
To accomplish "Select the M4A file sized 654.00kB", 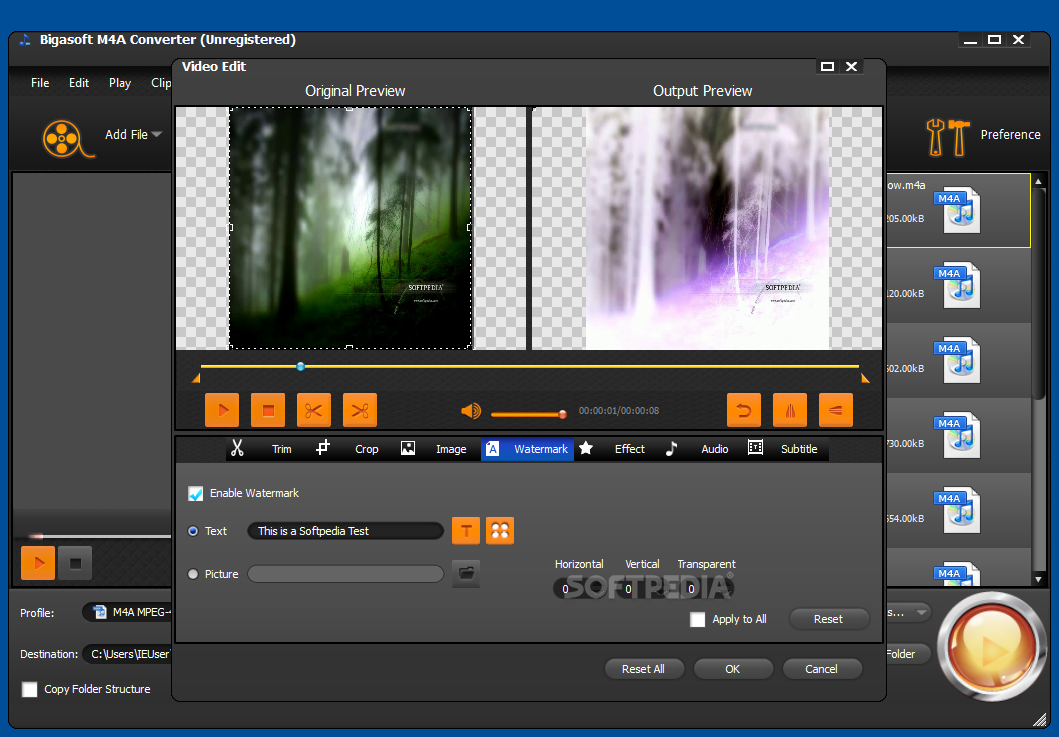I will pos(957,510).
